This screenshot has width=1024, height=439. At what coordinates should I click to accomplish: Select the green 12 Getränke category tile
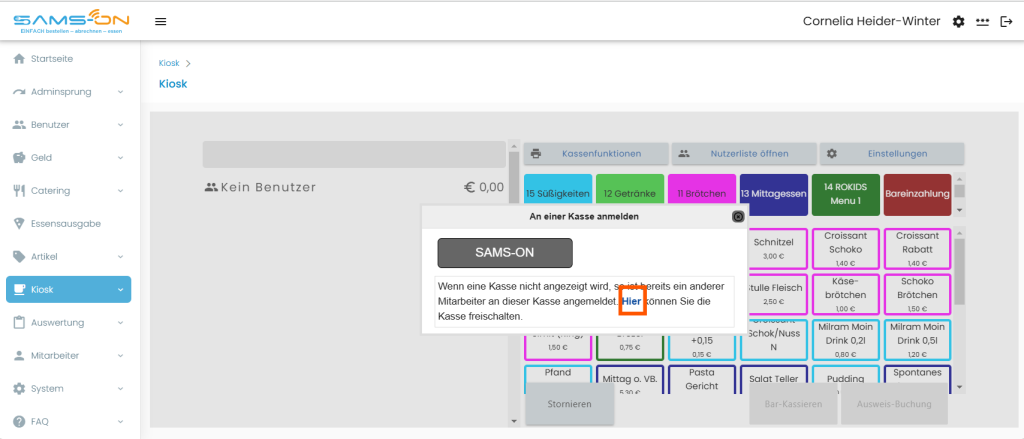630,194
